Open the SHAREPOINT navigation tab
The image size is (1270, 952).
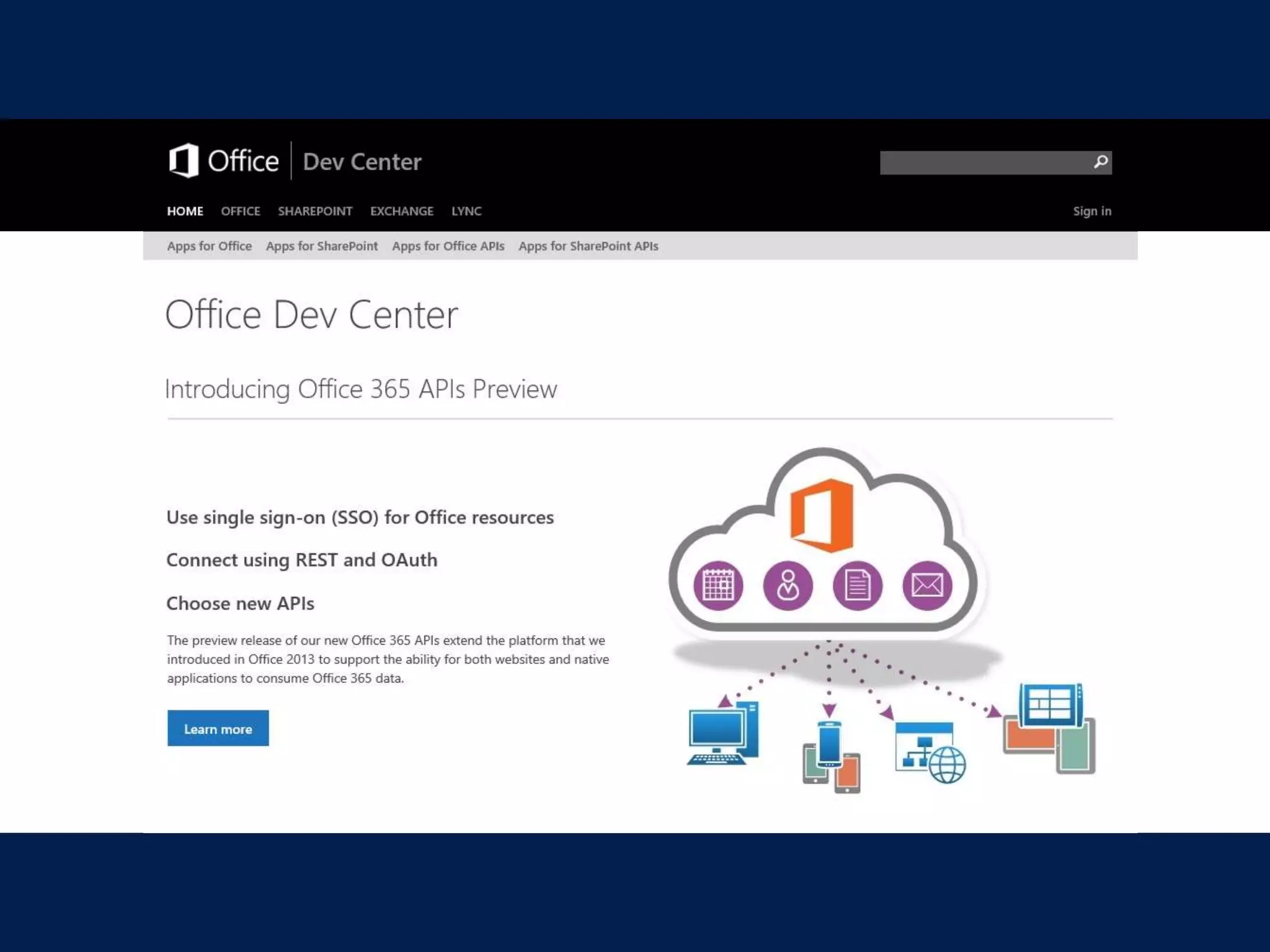[315, 211]
